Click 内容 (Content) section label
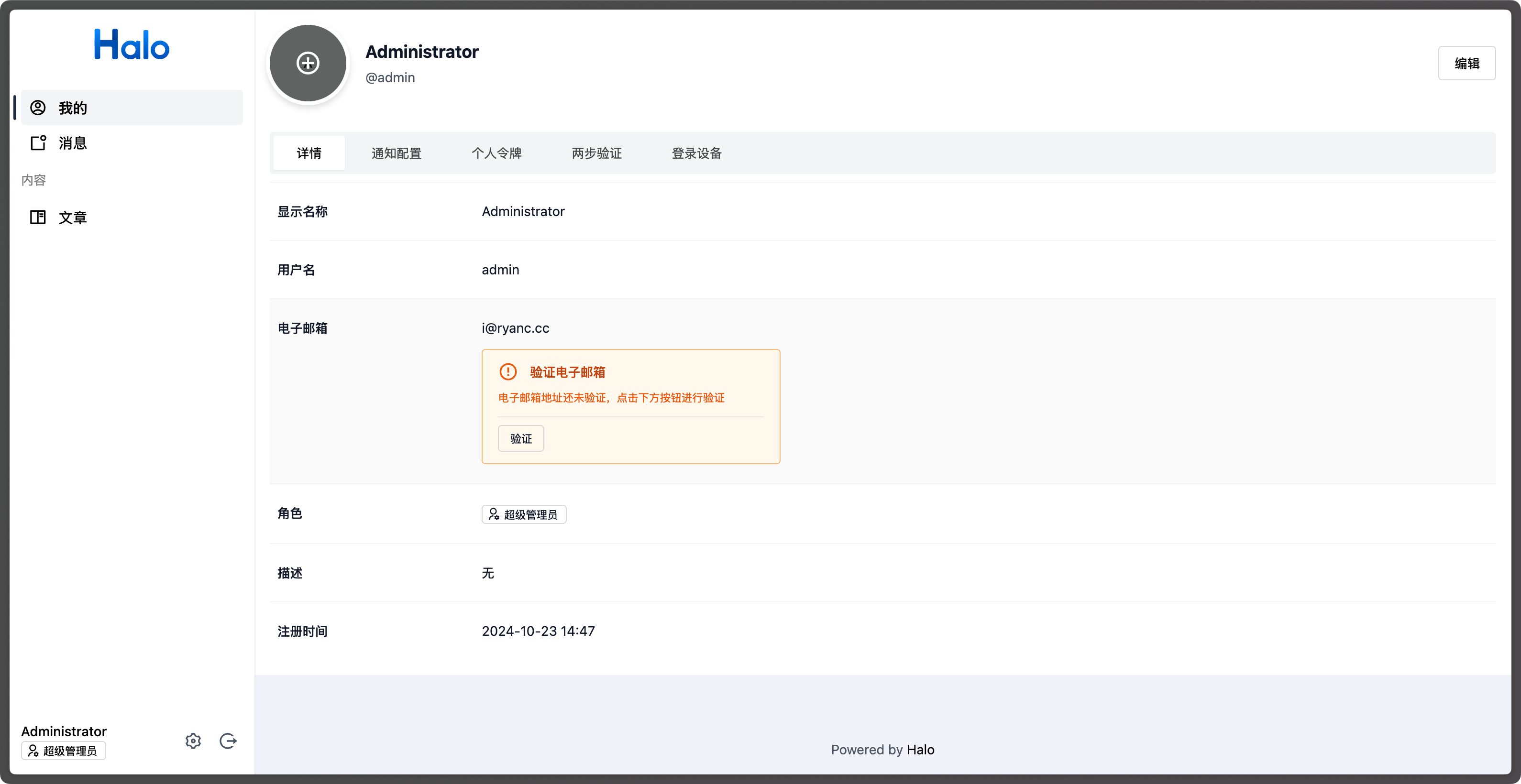The image size is (1521, 784). point(34,180)
